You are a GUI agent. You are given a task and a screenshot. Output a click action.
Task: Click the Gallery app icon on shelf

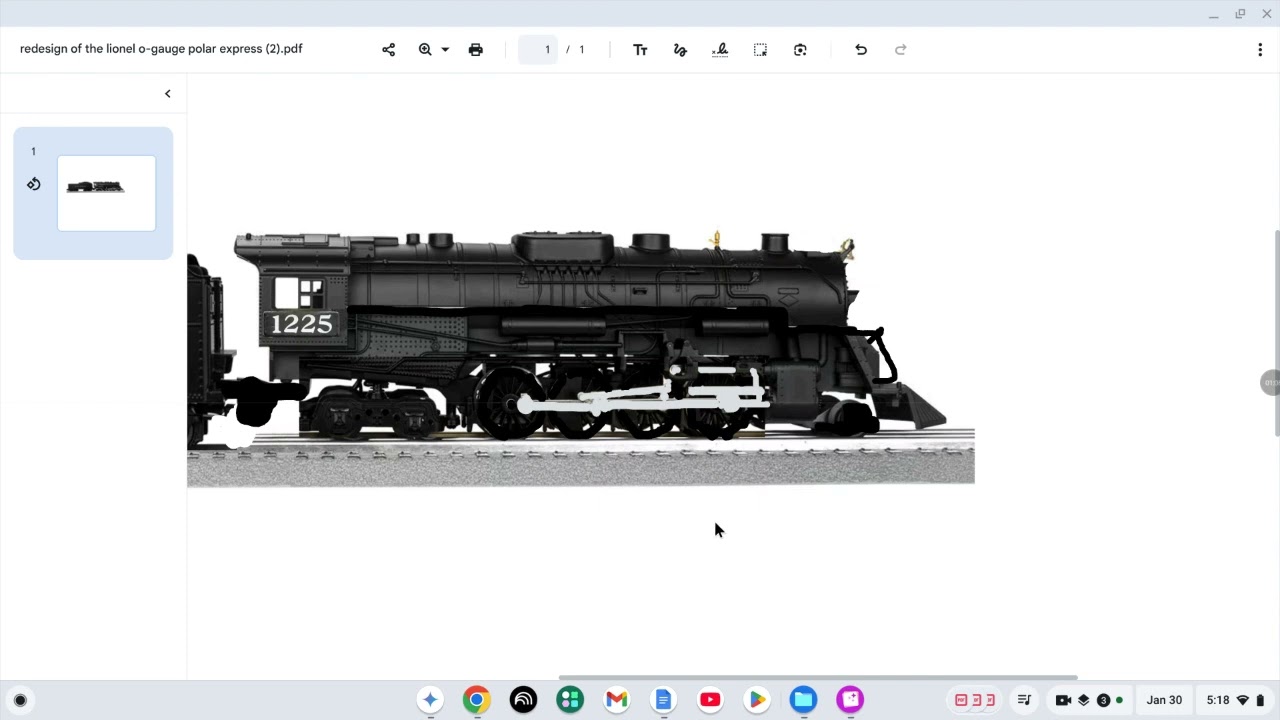coord(850,700)
